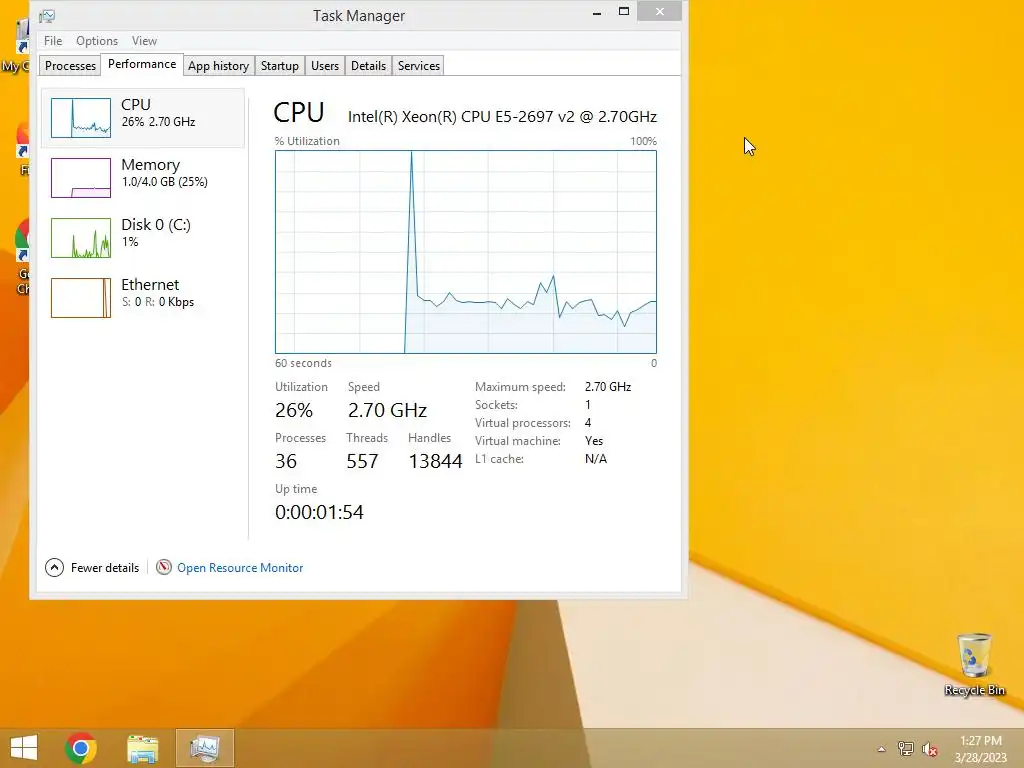Screen dimensions: 1024x768
Task: Click the 2.70 GHz speed value
Action: click(x=387, y=410)
